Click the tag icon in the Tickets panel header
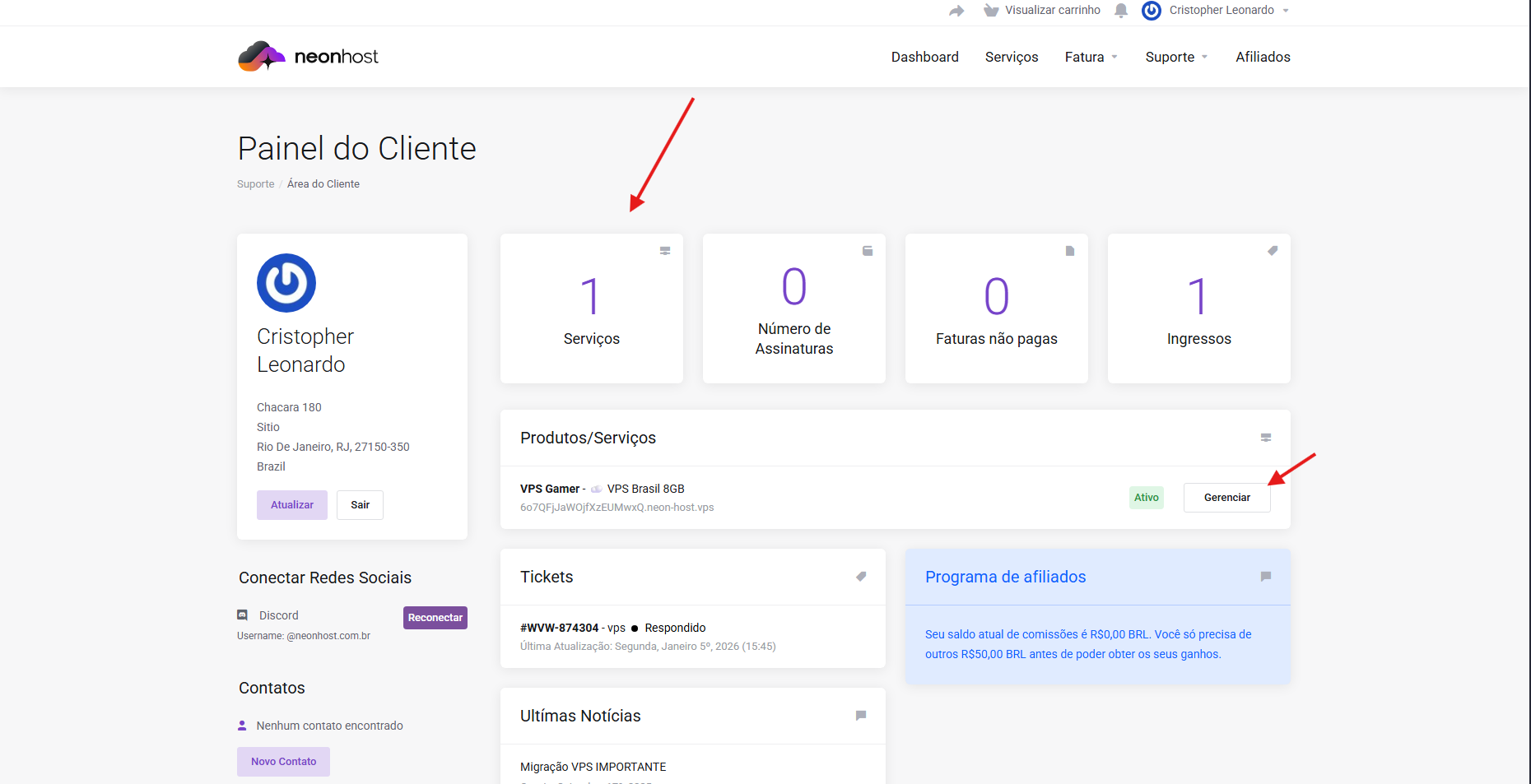Image resolution: width=1531 pixels, height=784 pixels. click(x=861, y=577)
